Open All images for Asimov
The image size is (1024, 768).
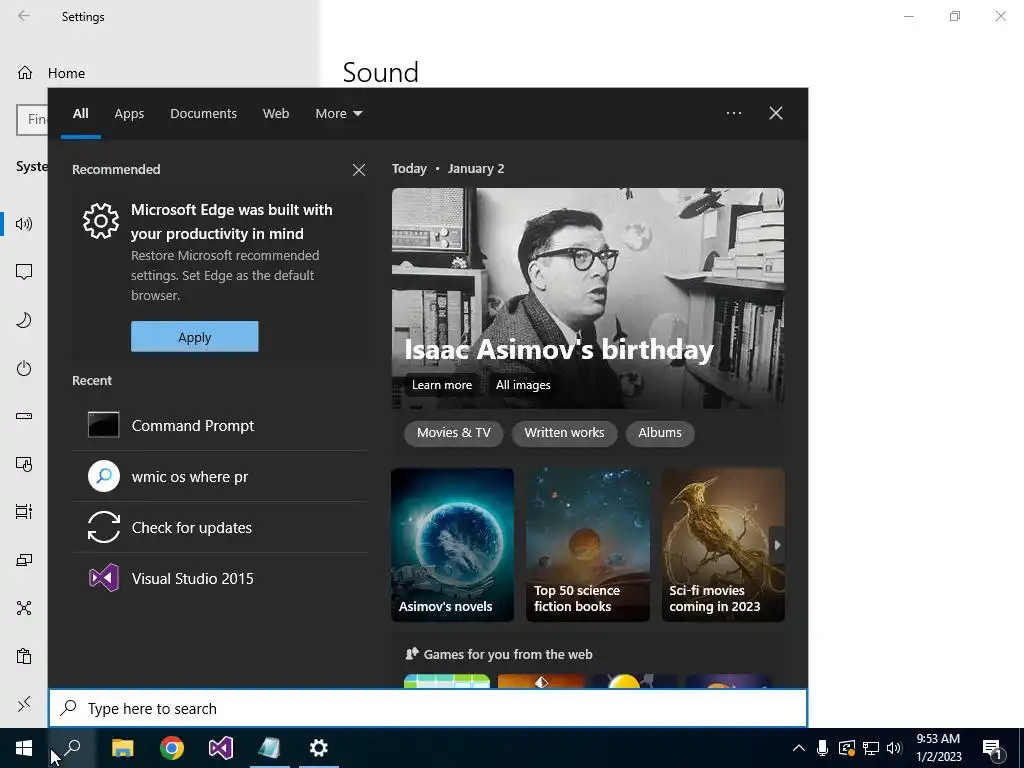click(x=523, y=385)
